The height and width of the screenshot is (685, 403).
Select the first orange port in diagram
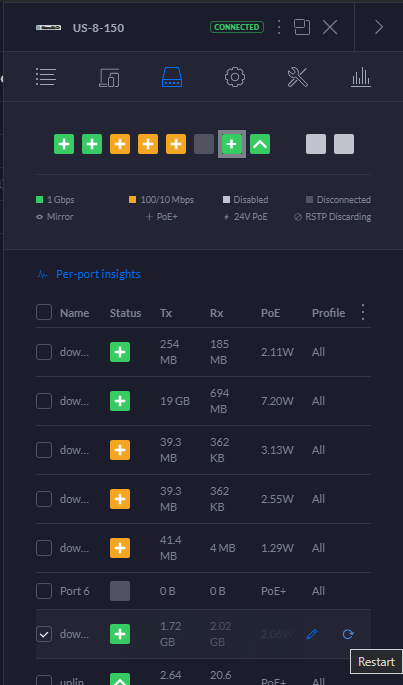[x=120, y=144]
